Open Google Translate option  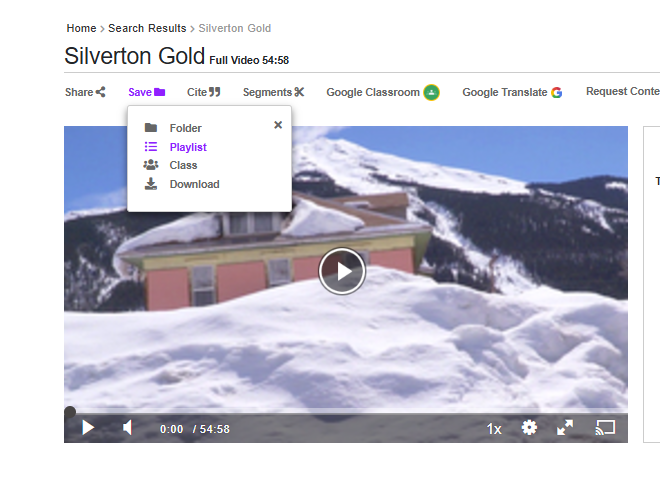pos(511,92)
